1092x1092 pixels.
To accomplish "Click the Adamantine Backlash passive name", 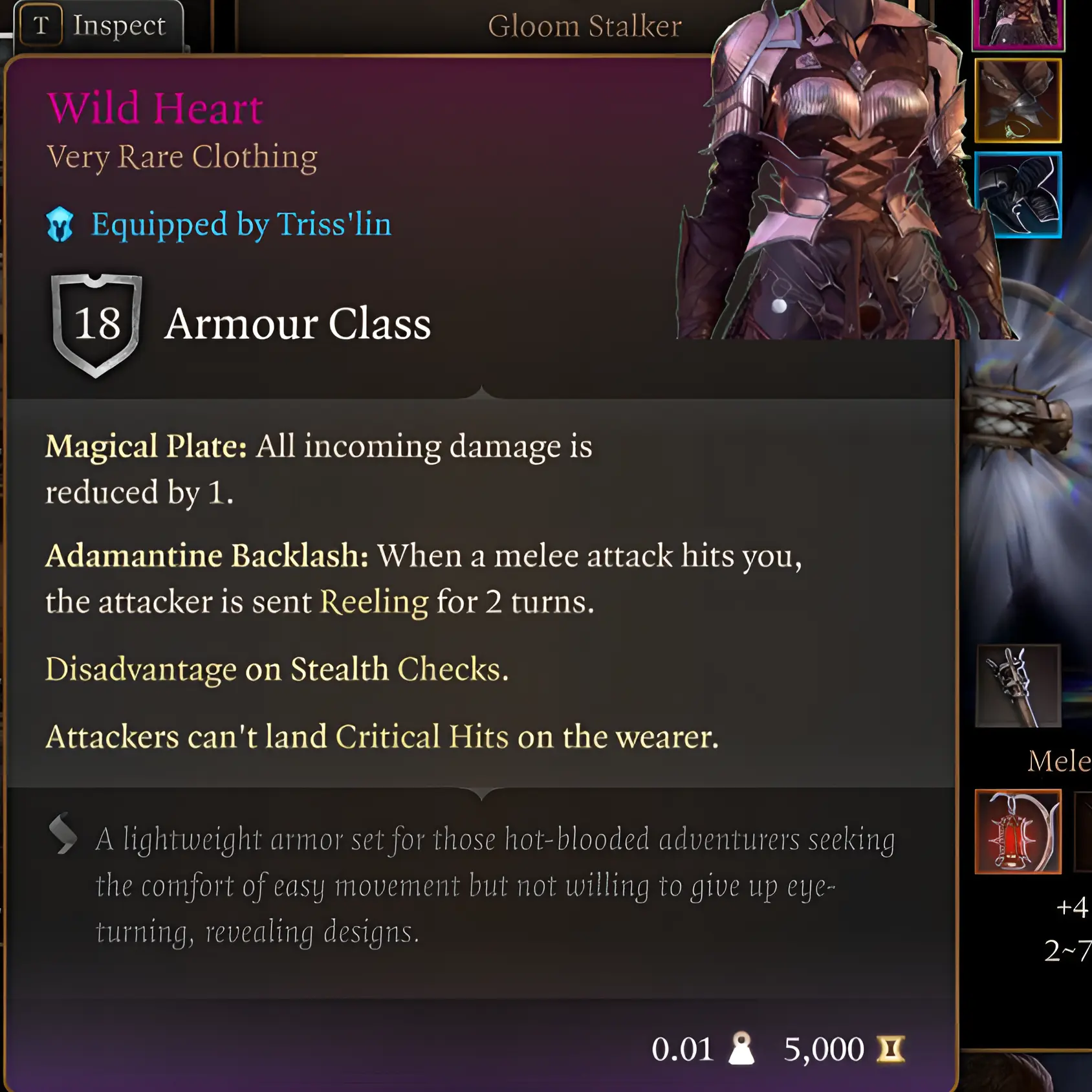I will click(x=206, y=556).
